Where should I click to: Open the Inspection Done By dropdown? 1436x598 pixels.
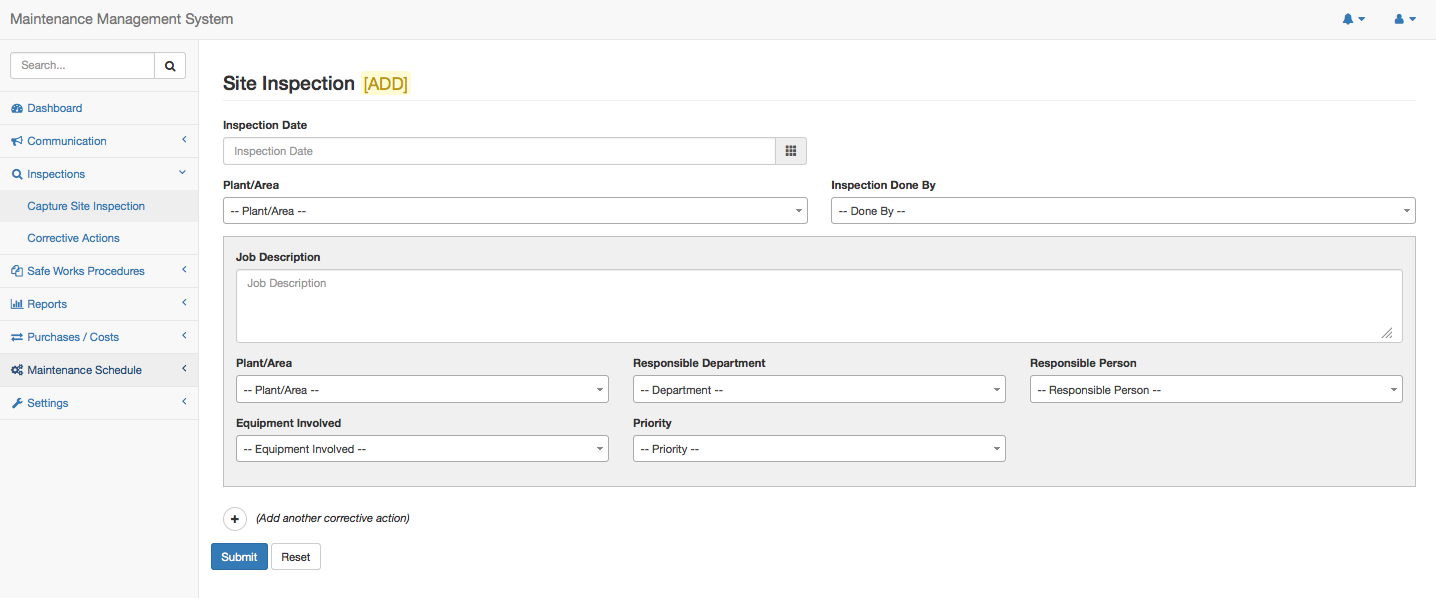1122,211
